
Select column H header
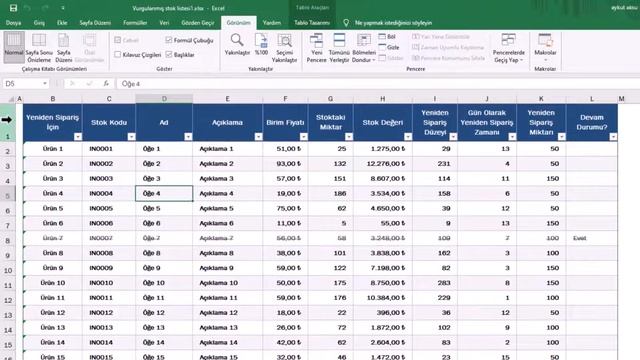coord(382,99)
